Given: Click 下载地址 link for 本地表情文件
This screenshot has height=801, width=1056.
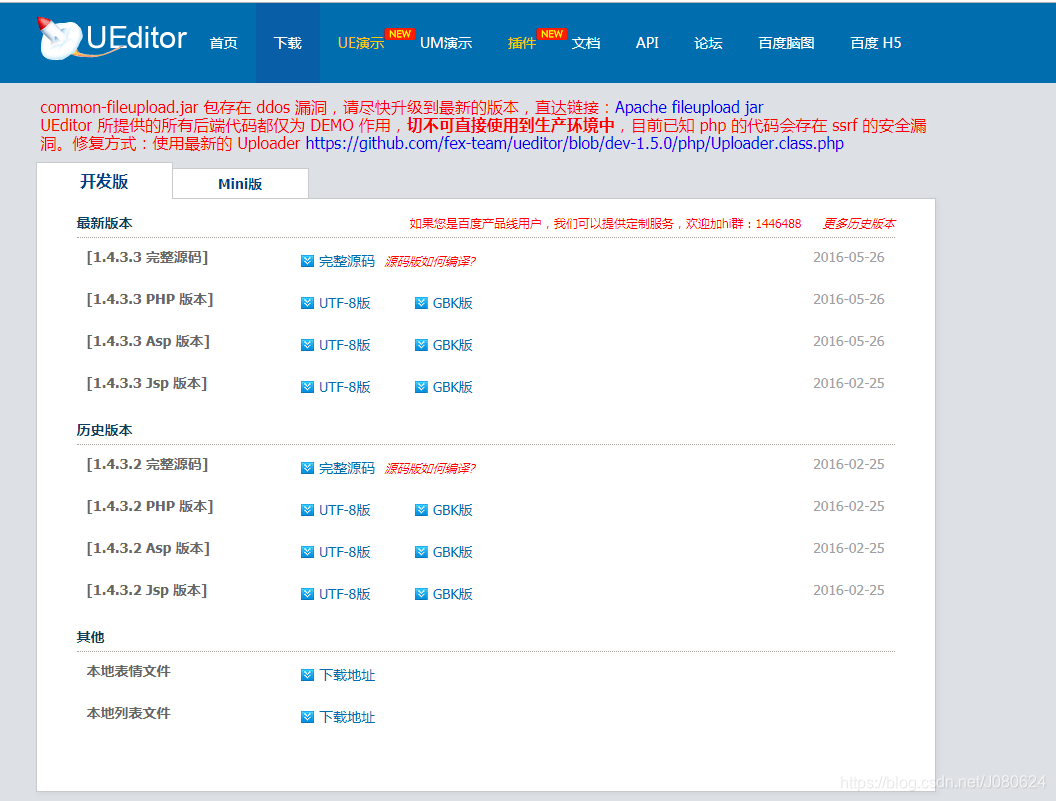Looking at the screenshot, I should point(347,675).
